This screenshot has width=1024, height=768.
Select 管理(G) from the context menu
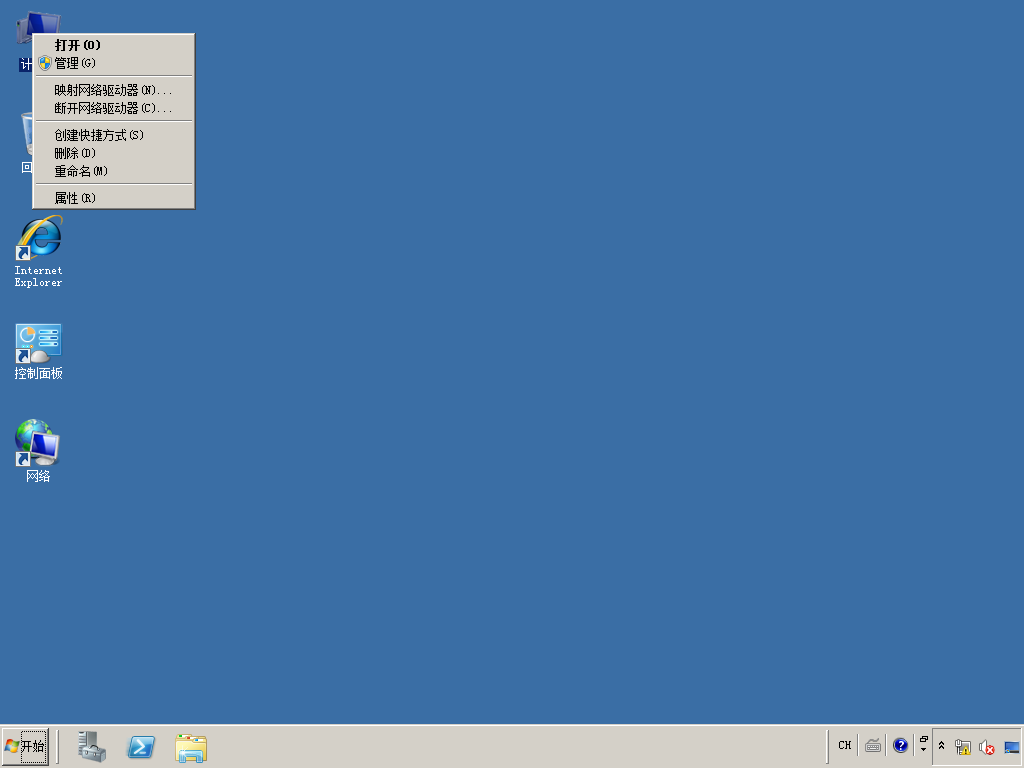(114, 63)
